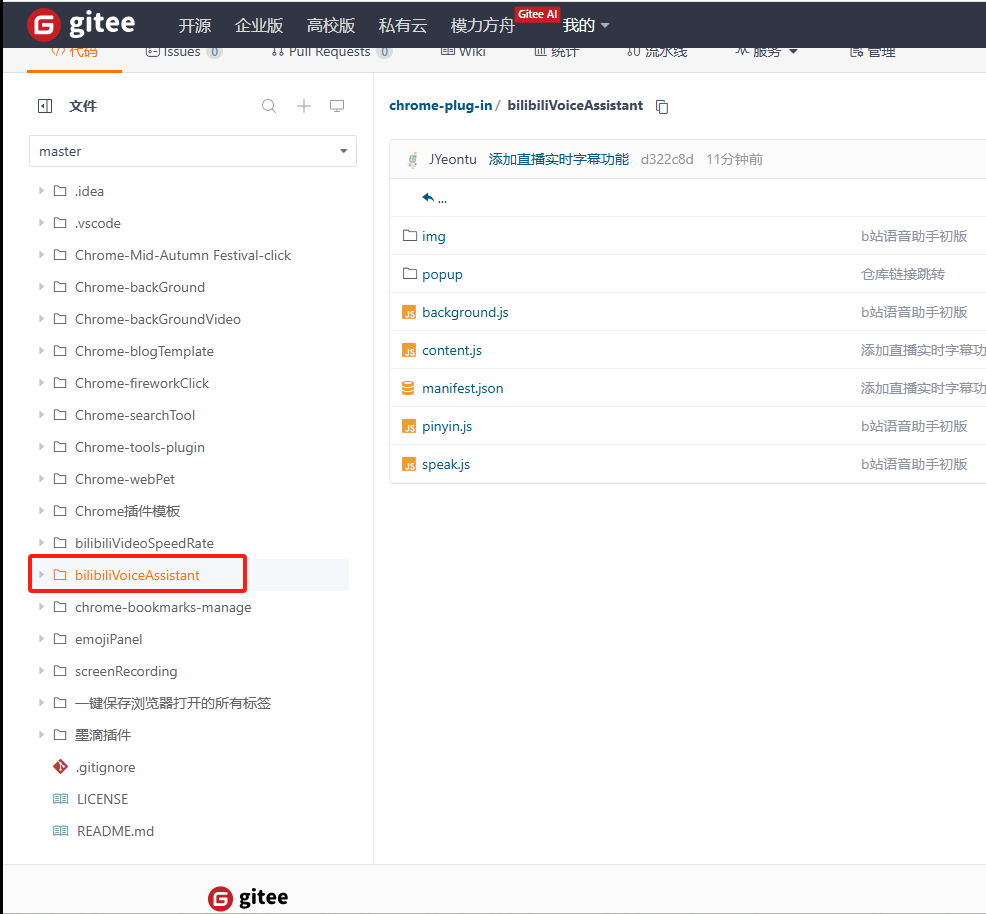Screen dimensions: 986x914
Task: Click folder icon of Chrome-webPet
Action: 60,479
